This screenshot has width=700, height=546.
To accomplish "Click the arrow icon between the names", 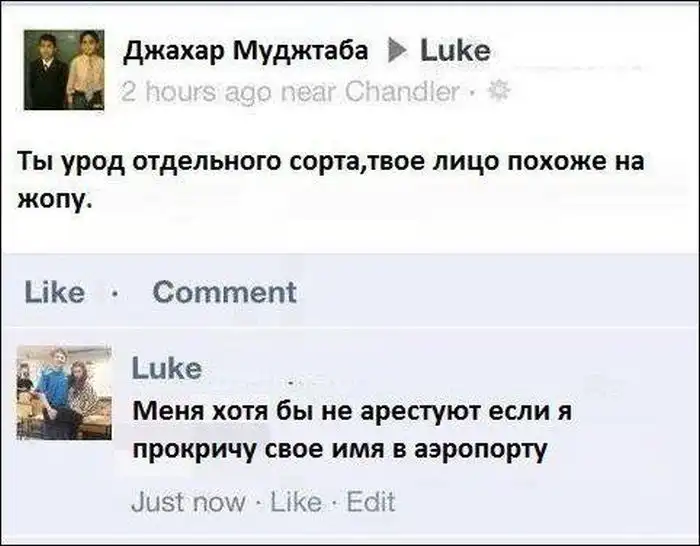I will coord(397,50).
